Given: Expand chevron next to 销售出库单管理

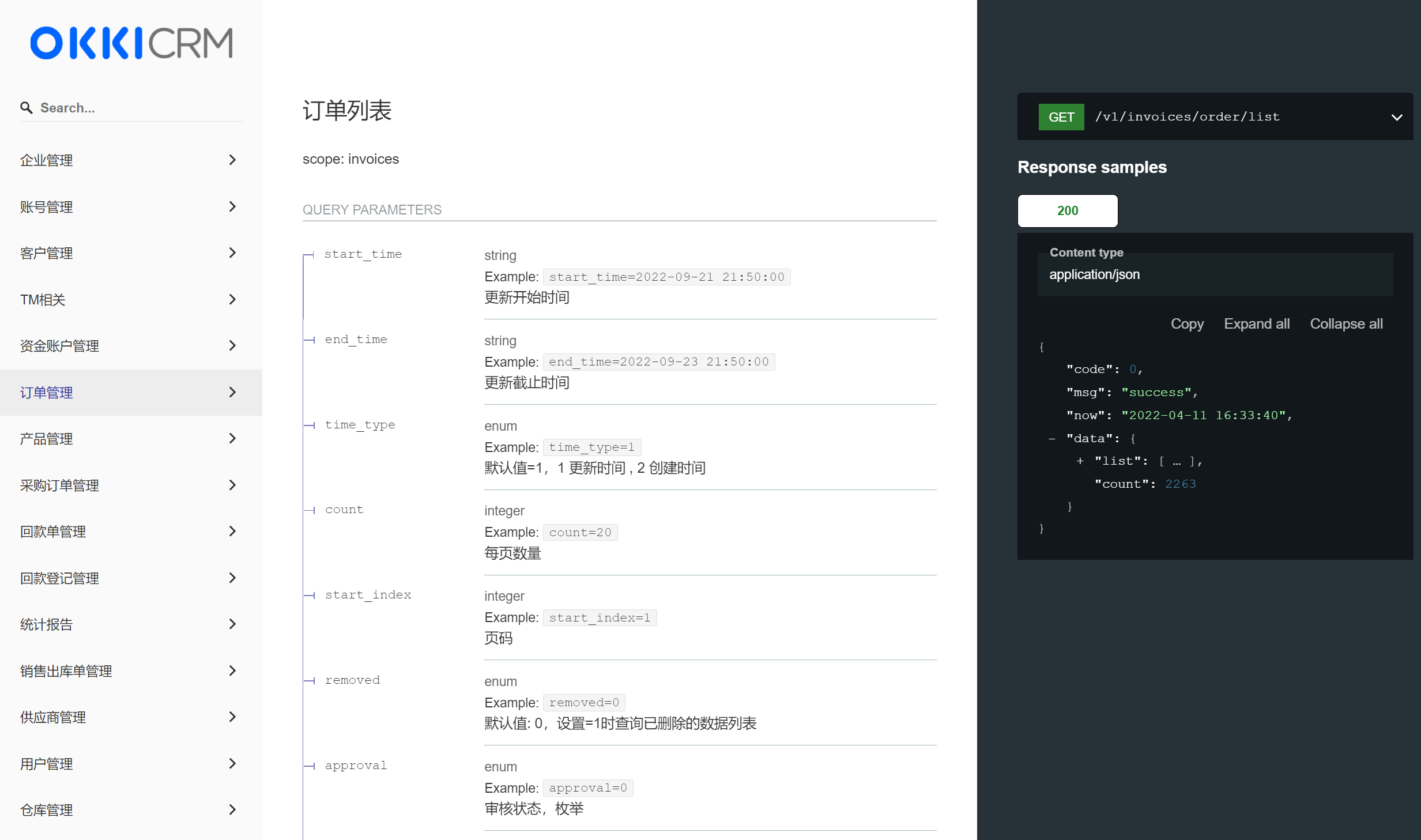Looking at the screenshot, I should click(x=232, y=671).
